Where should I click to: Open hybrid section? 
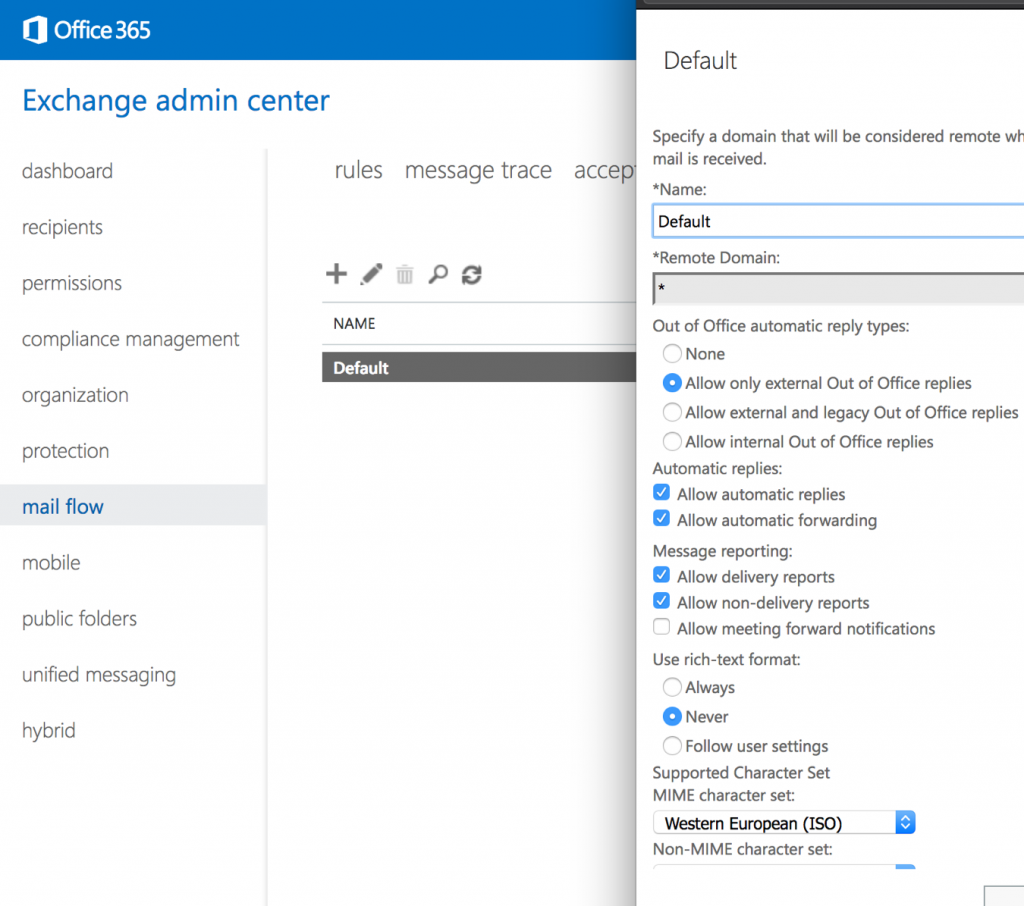(48, 730)
